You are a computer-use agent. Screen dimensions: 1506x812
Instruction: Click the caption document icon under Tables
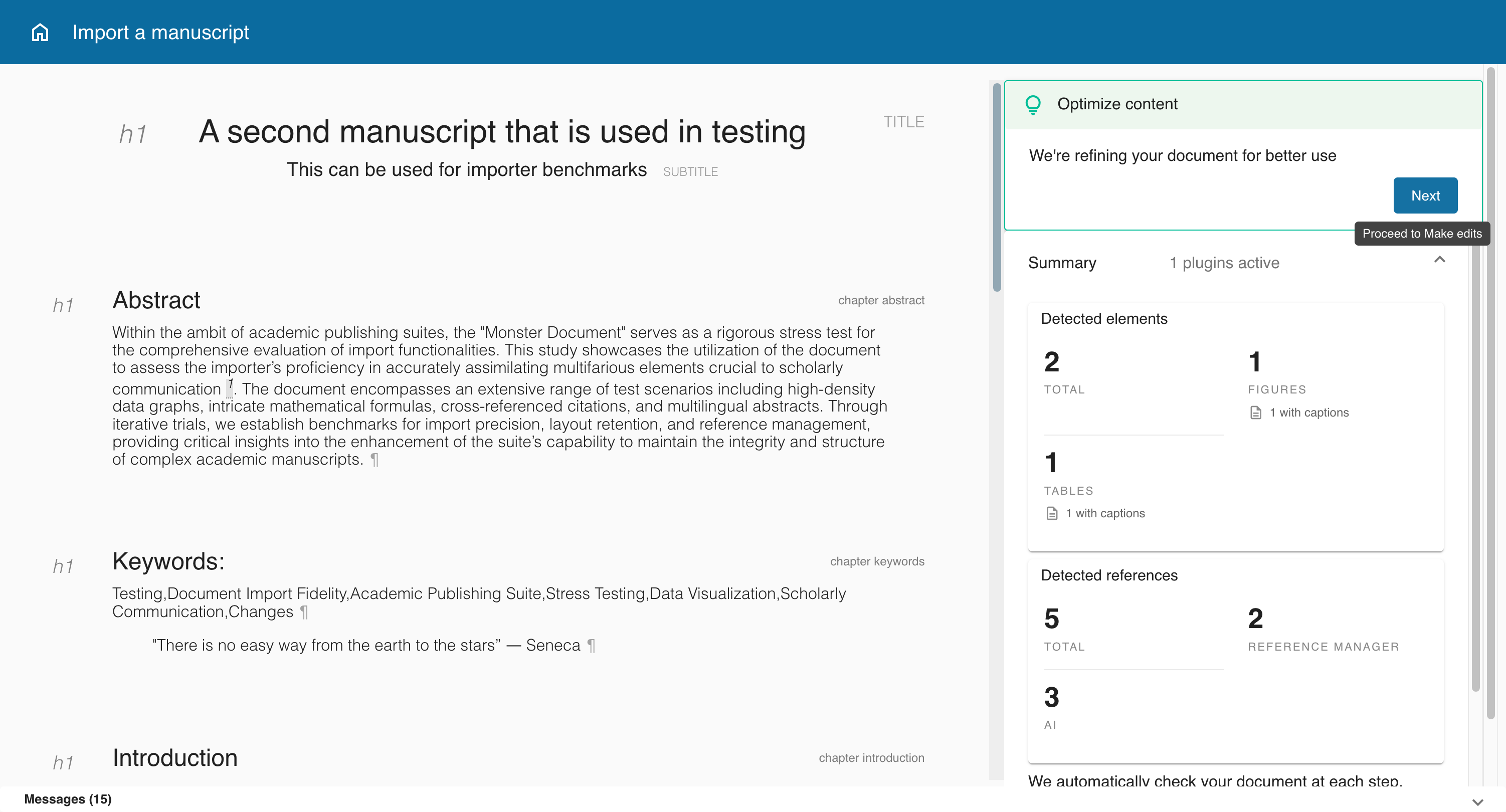pyautogui.click(x=1052, y=513)
